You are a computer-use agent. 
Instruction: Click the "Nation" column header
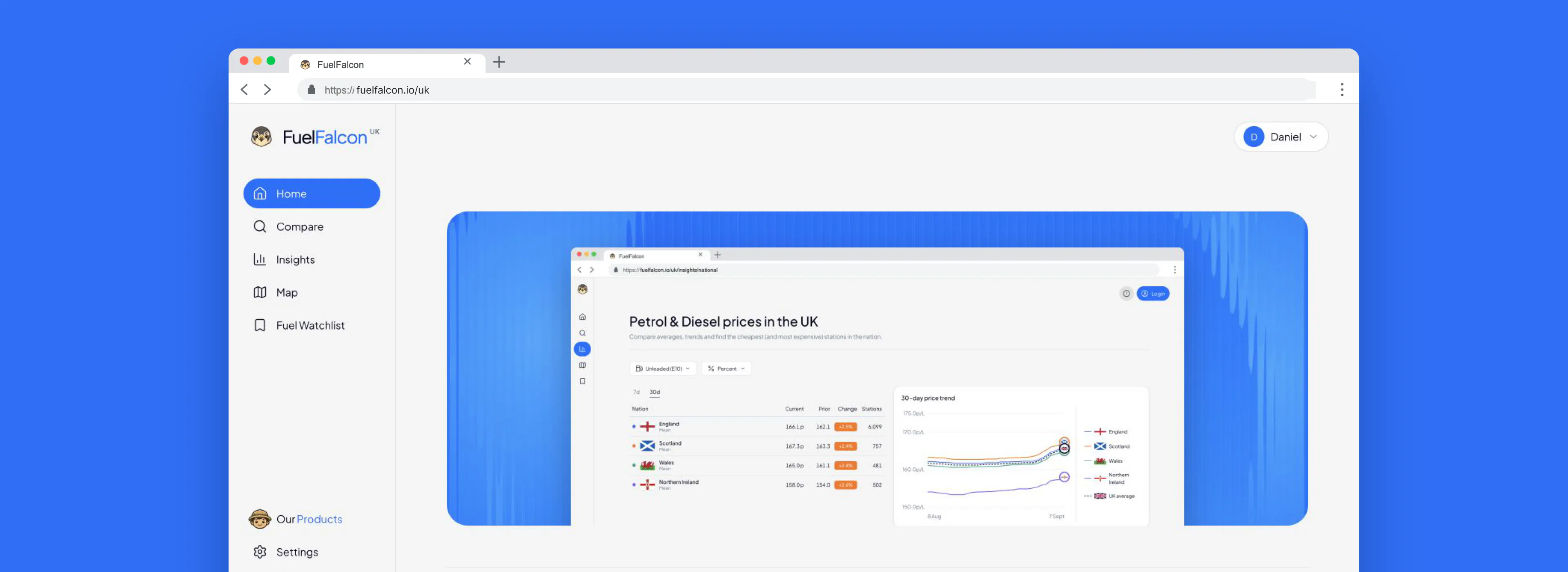640,409
